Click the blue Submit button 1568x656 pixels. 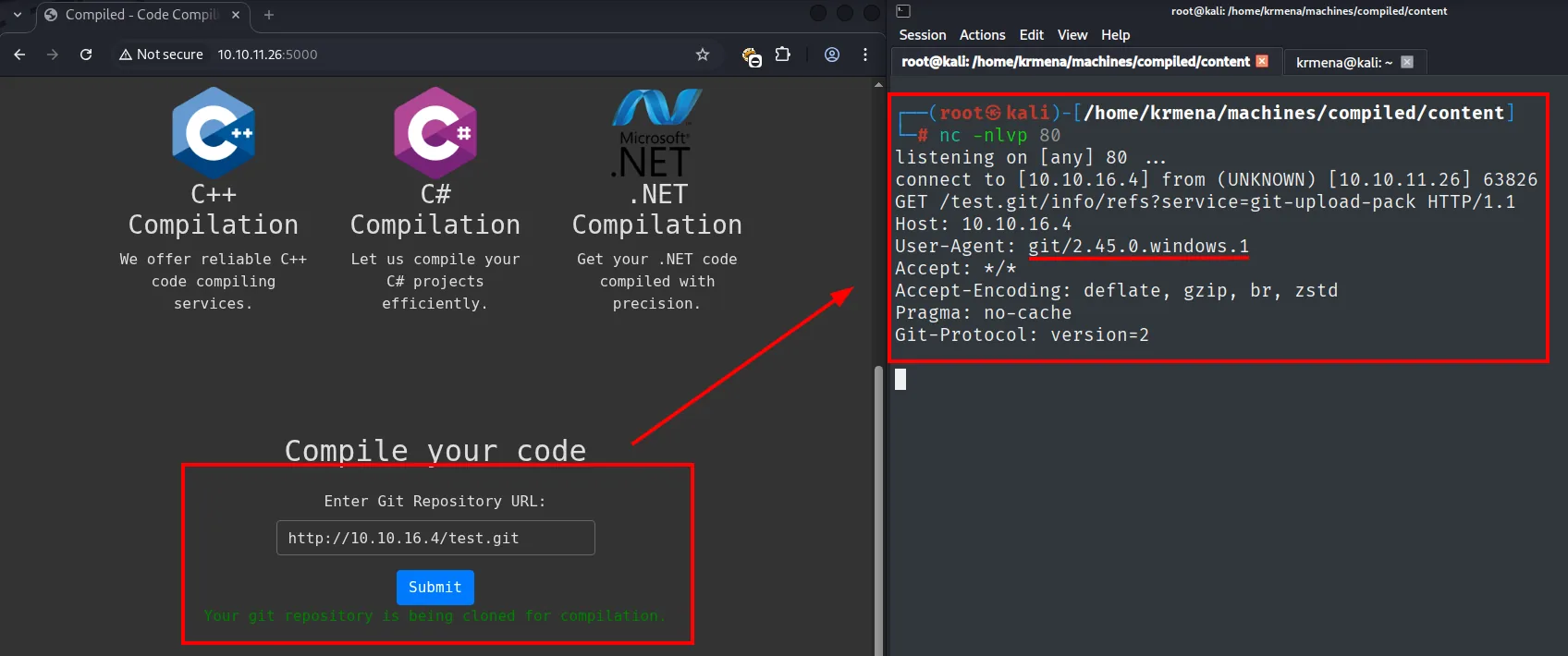(435, 588)
